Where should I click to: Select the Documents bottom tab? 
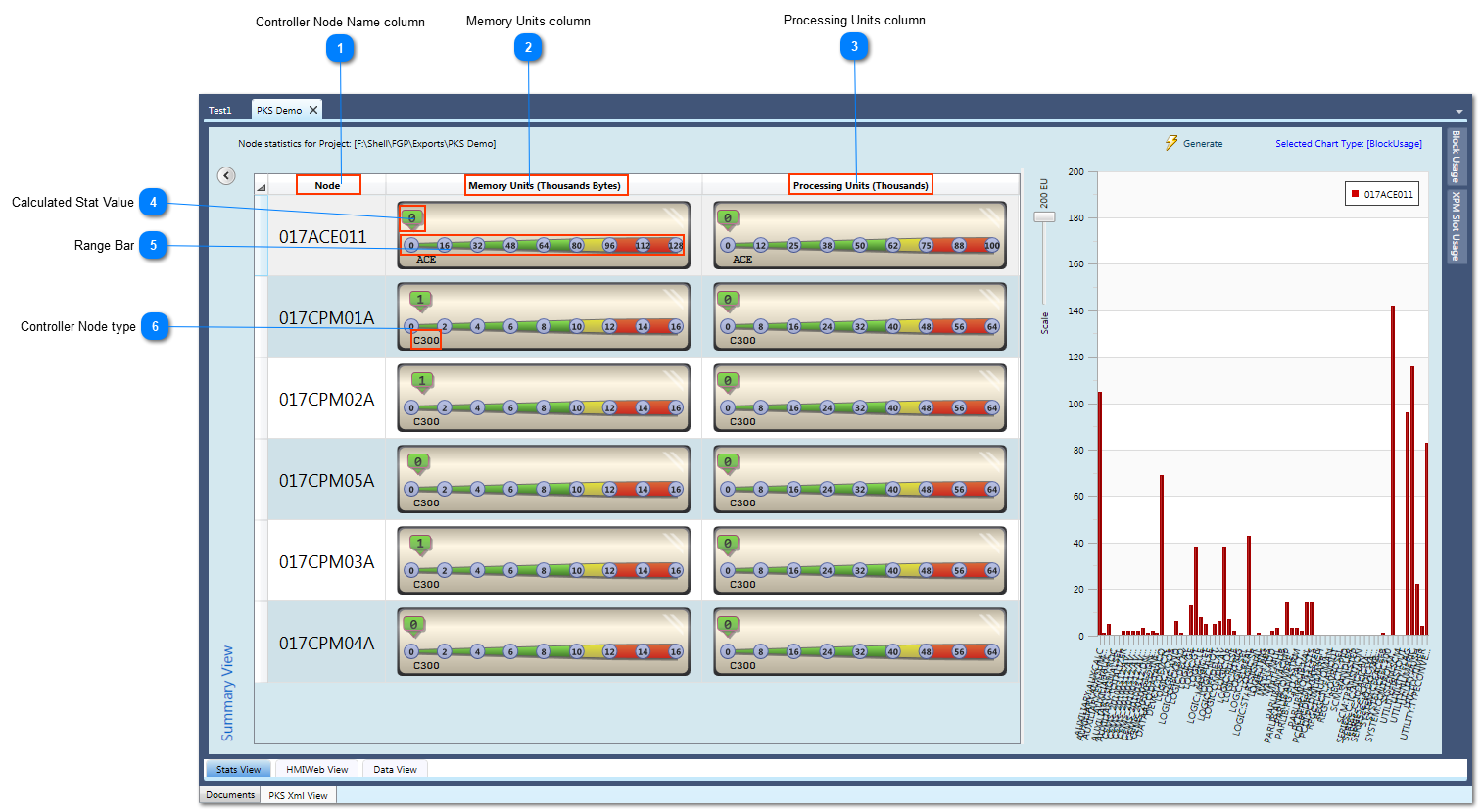[230, 795]
